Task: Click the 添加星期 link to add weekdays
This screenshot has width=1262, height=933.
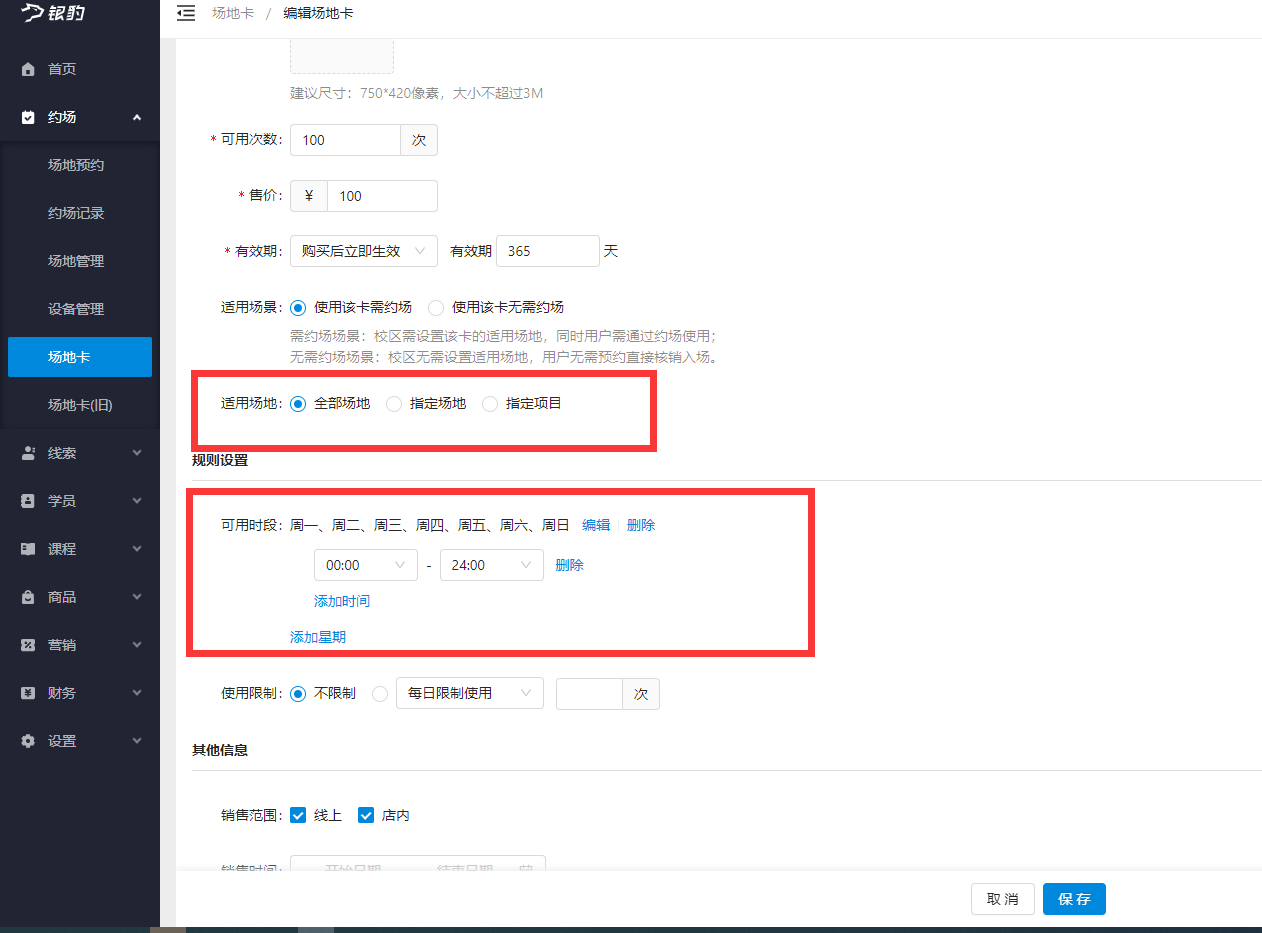Action: pyautogui.click(x=317, y=636)
